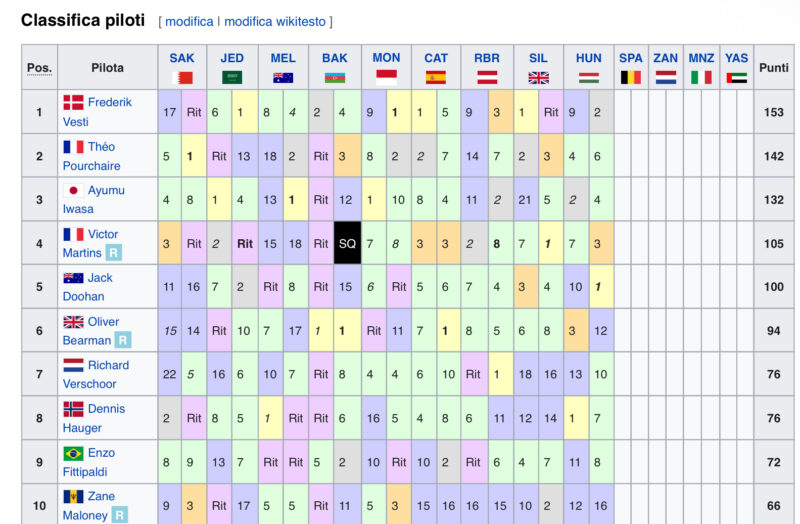
Task: Click the black SQ cell in Martins' row
Action: tap(347, 243)
